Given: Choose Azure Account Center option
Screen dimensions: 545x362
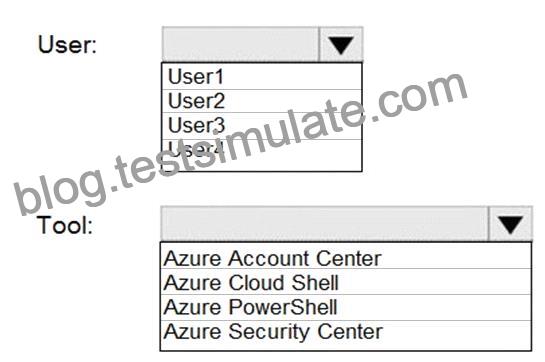Looking at the screenshot, I should coord(345,258).
